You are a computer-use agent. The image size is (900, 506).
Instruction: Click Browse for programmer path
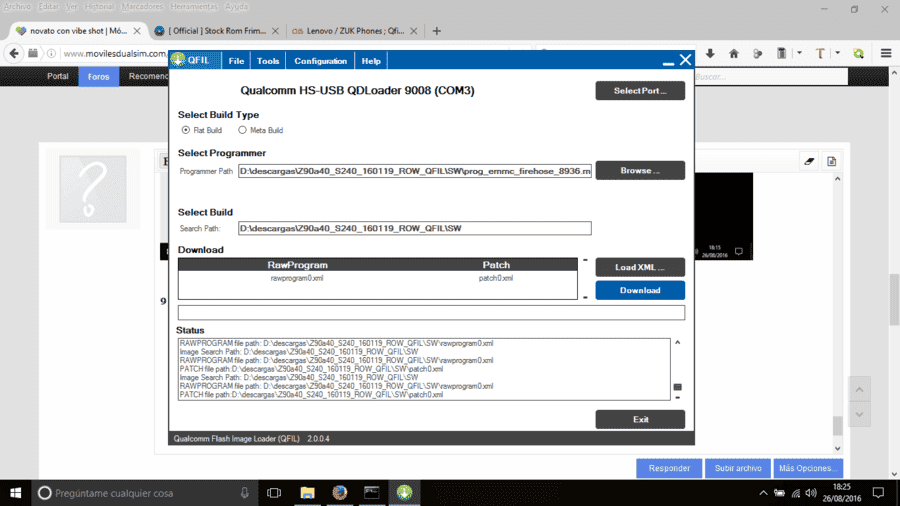tap(640, 170)
